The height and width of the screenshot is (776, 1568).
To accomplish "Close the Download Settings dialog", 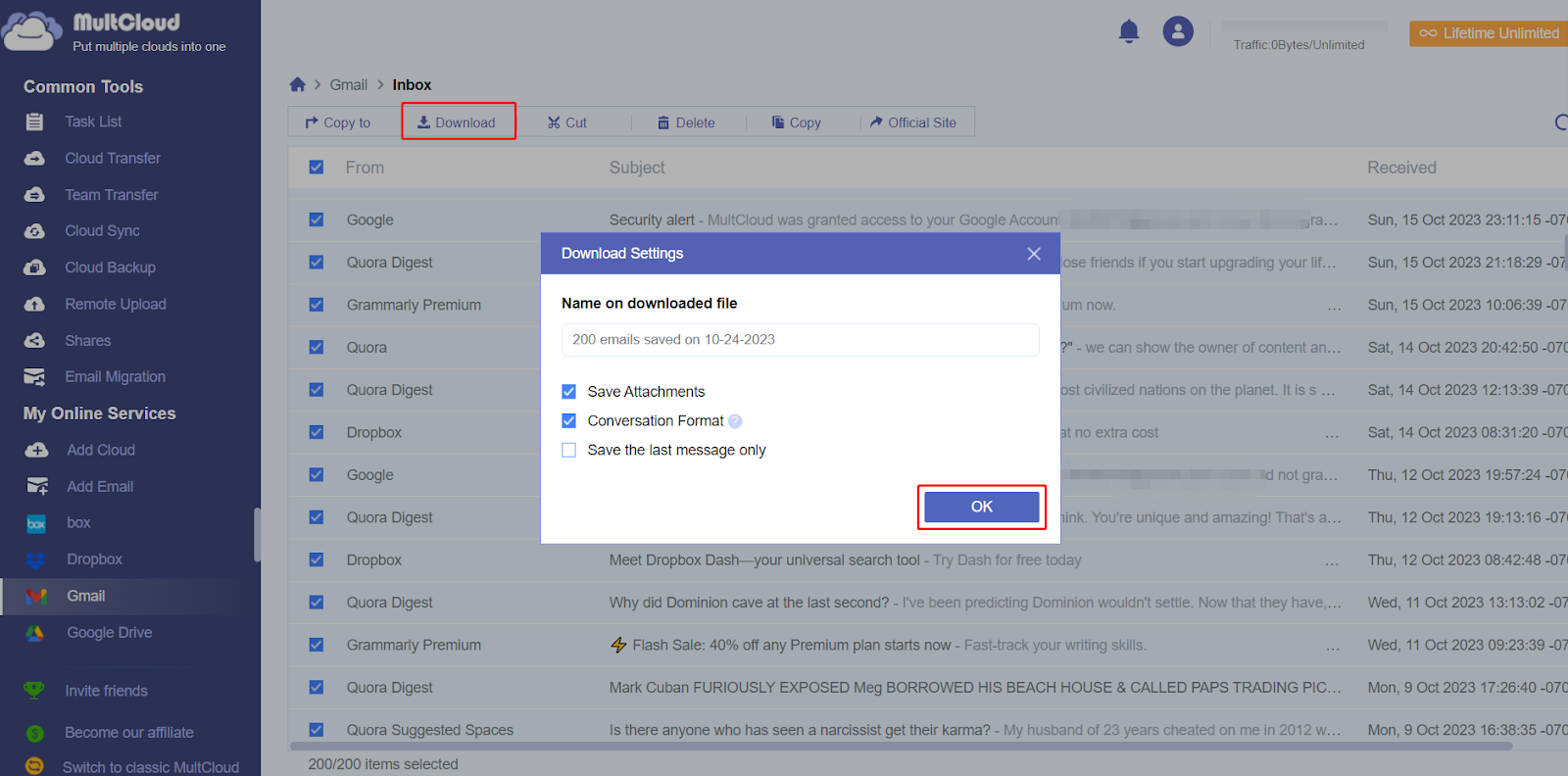I will (x=1034, y=254).
